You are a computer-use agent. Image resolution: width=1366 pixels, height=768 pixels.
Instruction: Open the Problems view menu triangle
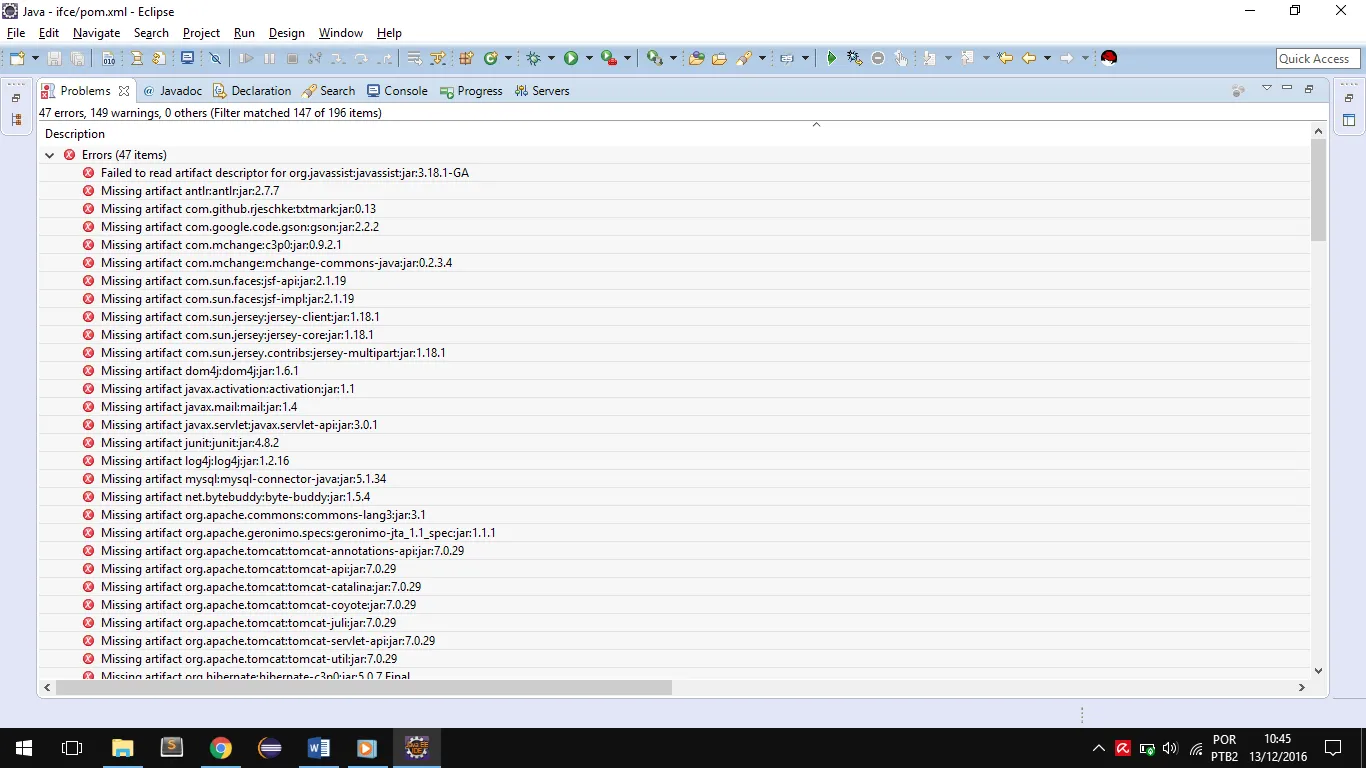(1266, 89)
